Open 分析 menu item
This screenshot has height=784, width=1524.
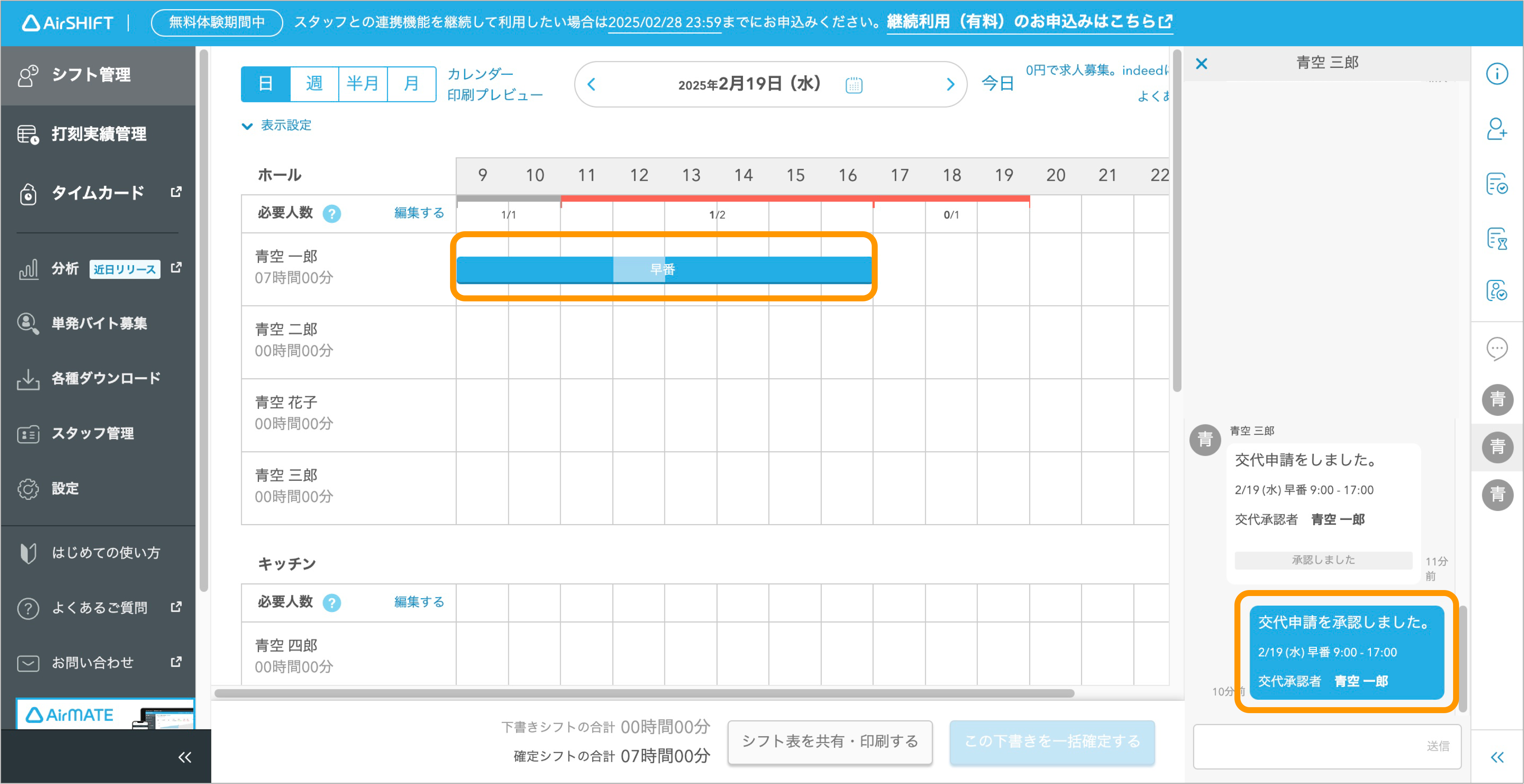coord(98,269)
